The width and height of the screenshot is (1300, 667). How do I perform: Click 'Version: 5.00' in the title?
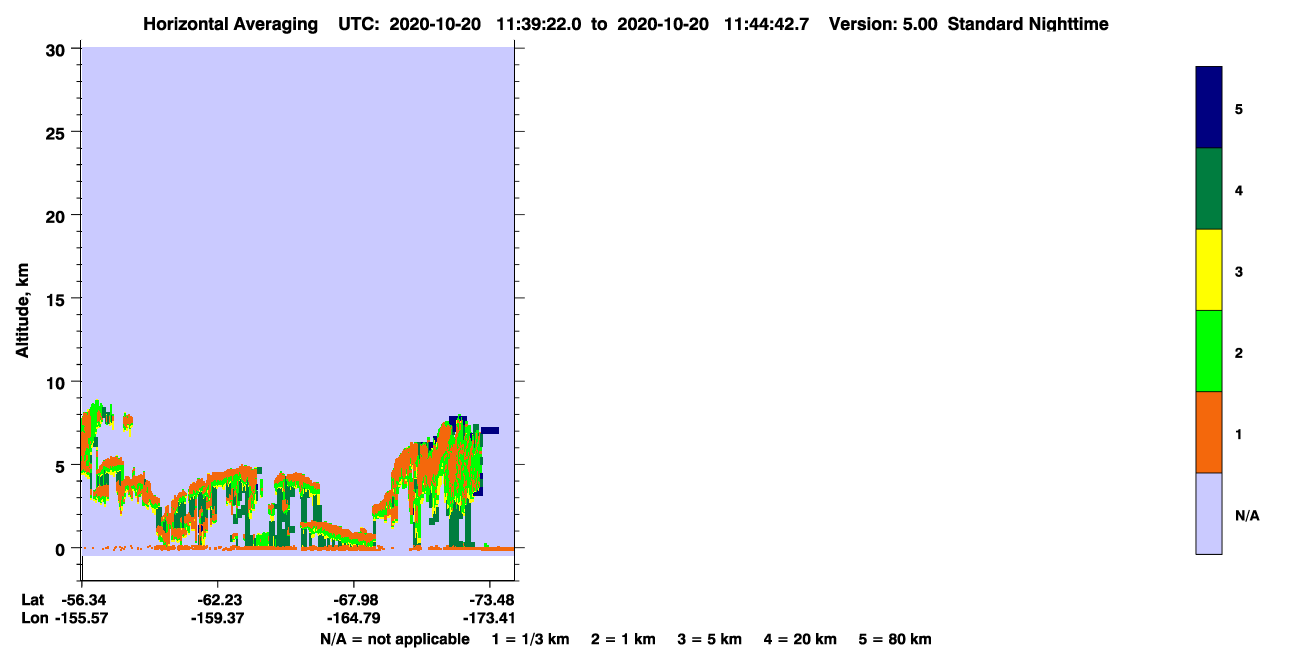[x=882, y=24]
